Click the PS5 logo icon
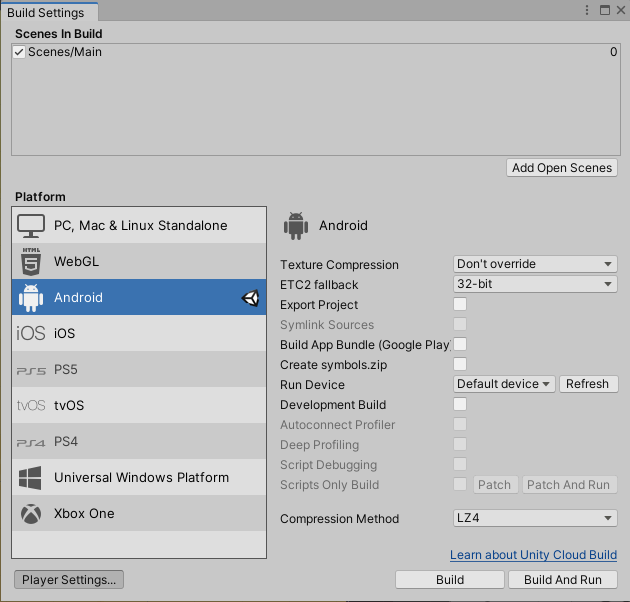The width and height of the screenshot is (630, 602). point(31,371)
